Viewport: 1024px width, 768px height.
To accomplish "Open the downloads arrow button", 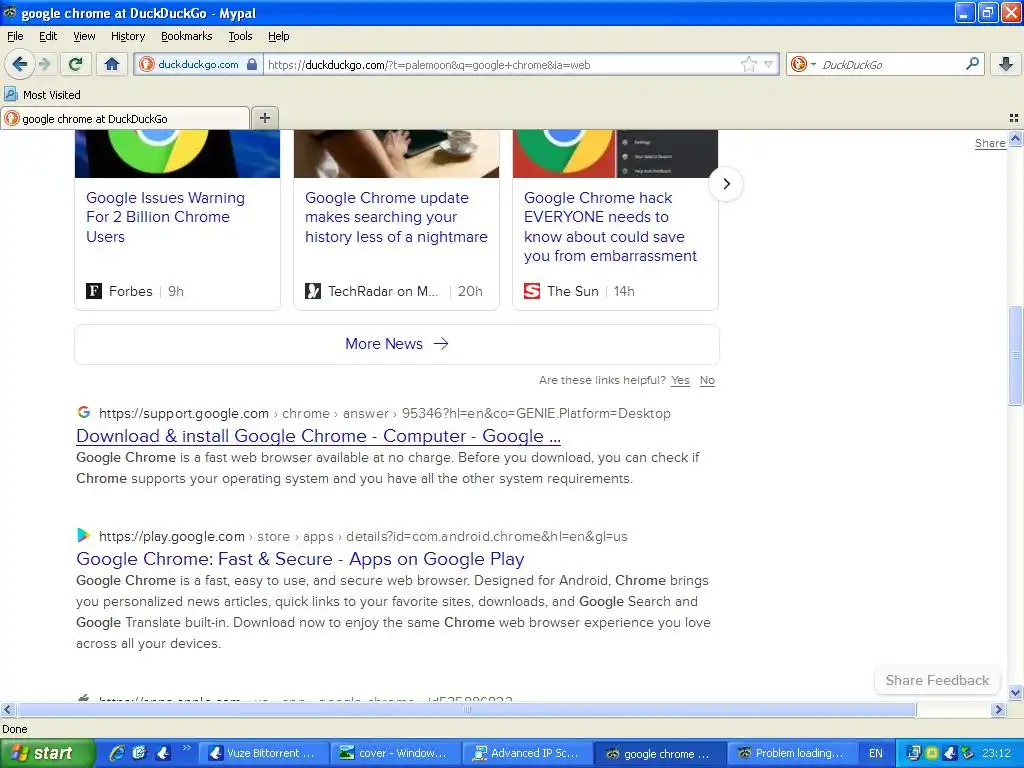I will [x=1006, y=64].
